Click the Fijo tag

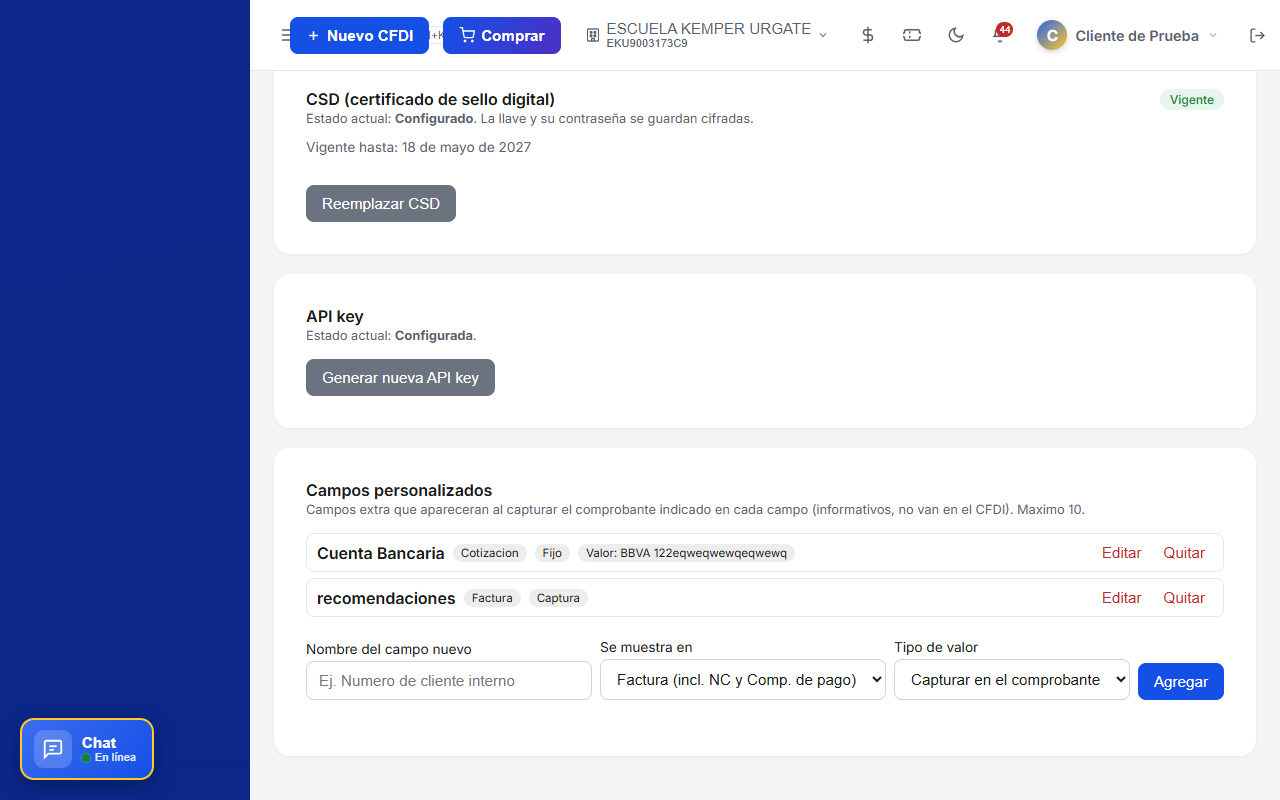tap(553, 553)
